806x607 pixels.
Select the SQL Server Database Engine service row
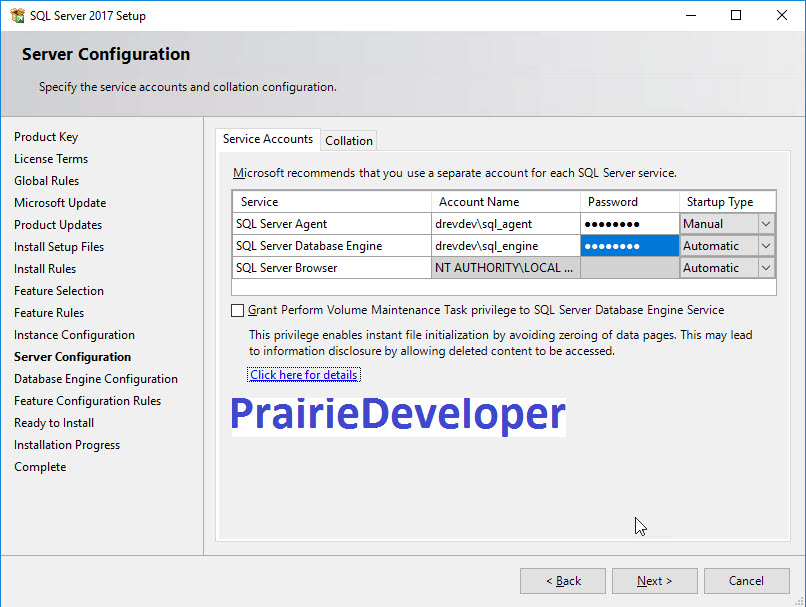pyautogui.click(x=332, y=246)
